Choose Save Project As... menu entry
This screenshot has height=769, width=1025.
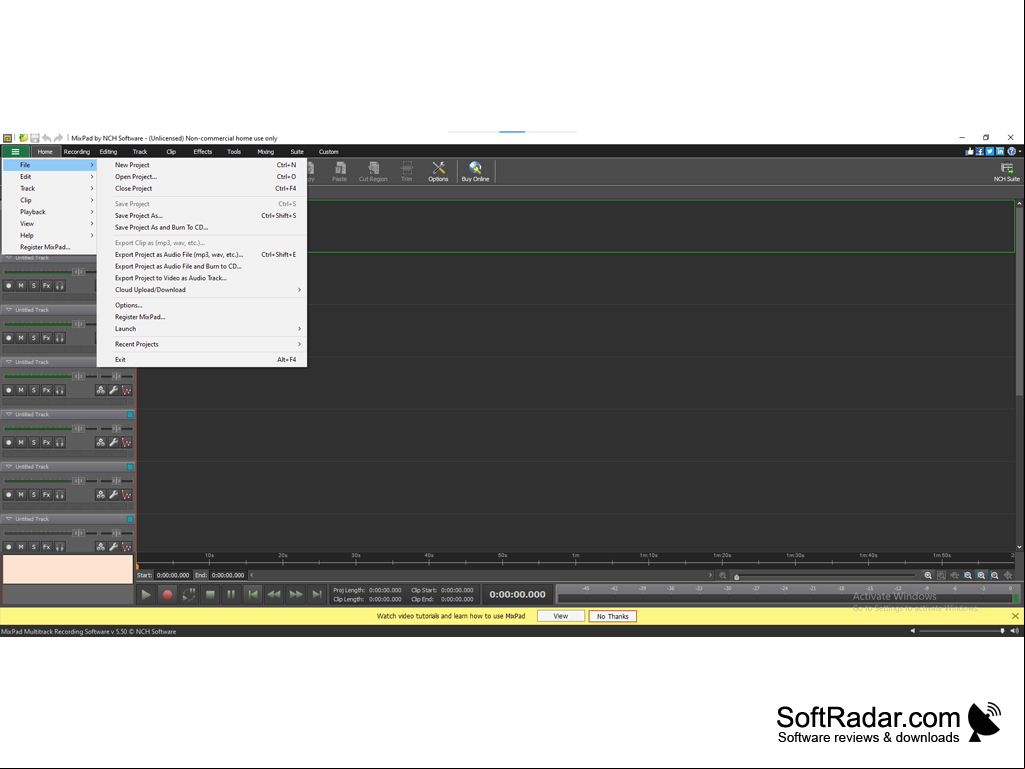pos(201,216)
